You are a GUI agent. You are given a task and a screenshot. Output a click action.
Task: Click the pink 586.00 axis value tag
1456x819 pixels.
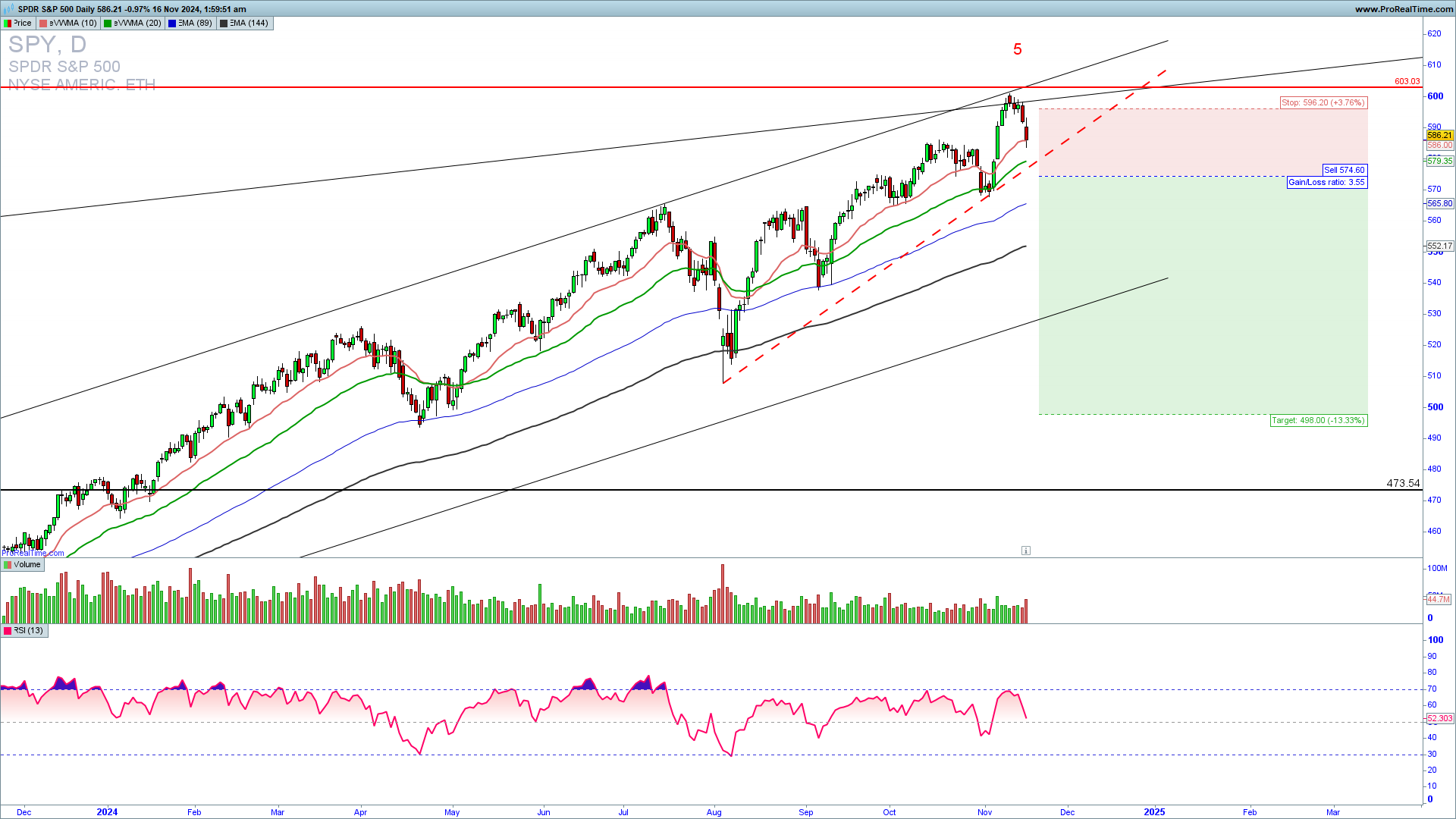coord(1439,145)
